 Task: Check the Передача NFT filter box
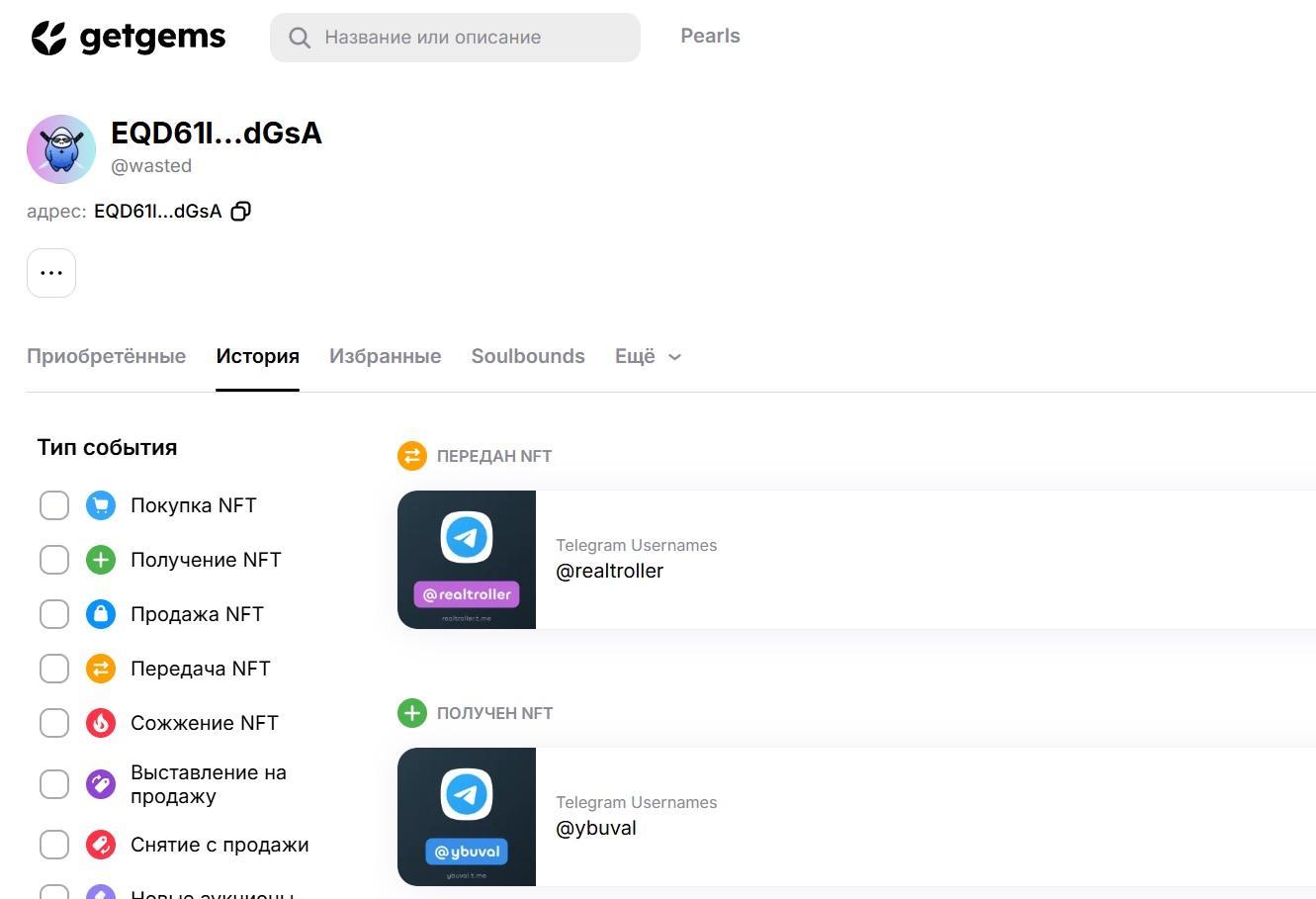[54, 669]
